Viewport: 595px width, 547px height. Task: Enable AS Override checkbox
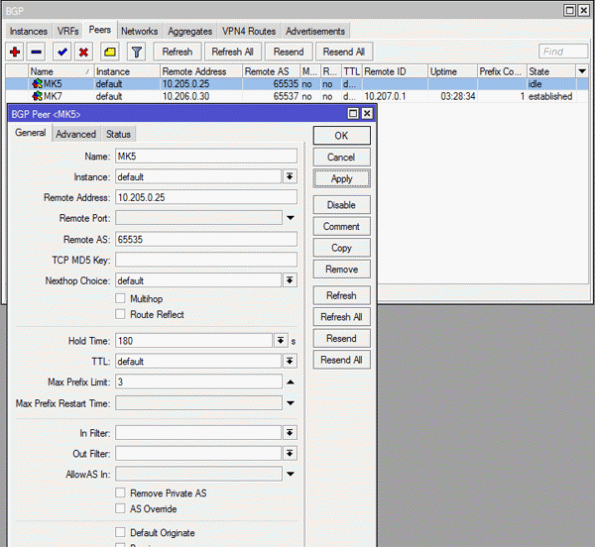[120, 508]
